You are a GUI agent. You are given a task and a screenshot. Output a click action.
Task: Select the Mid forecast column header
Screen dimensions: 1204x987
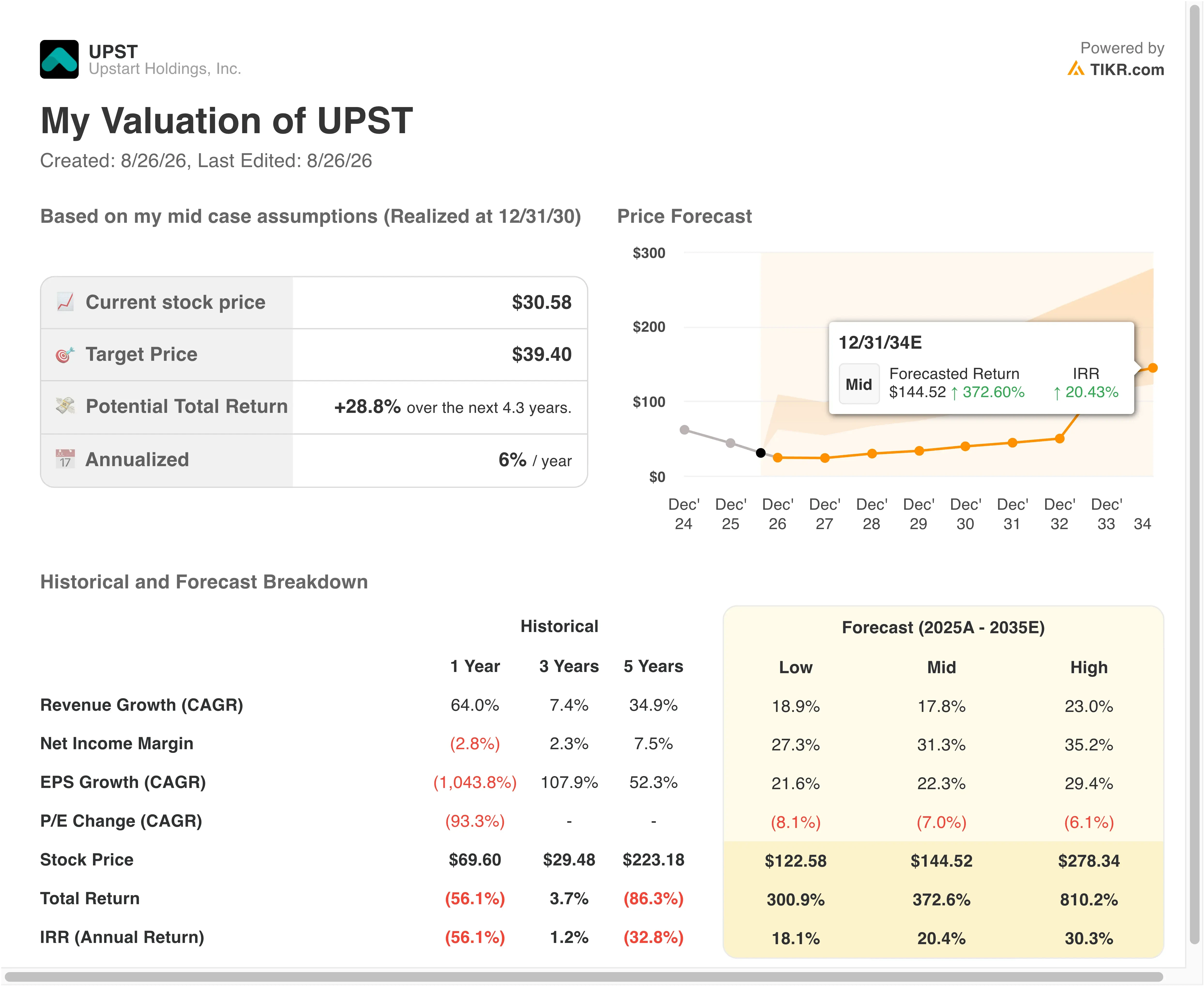coord(941,667)
